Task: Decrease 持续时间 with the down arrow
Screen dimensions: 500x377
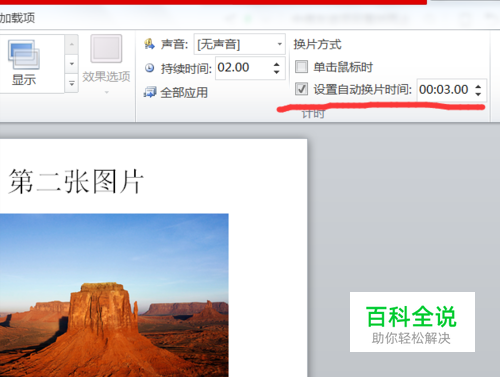Action: tap(277, 72)
